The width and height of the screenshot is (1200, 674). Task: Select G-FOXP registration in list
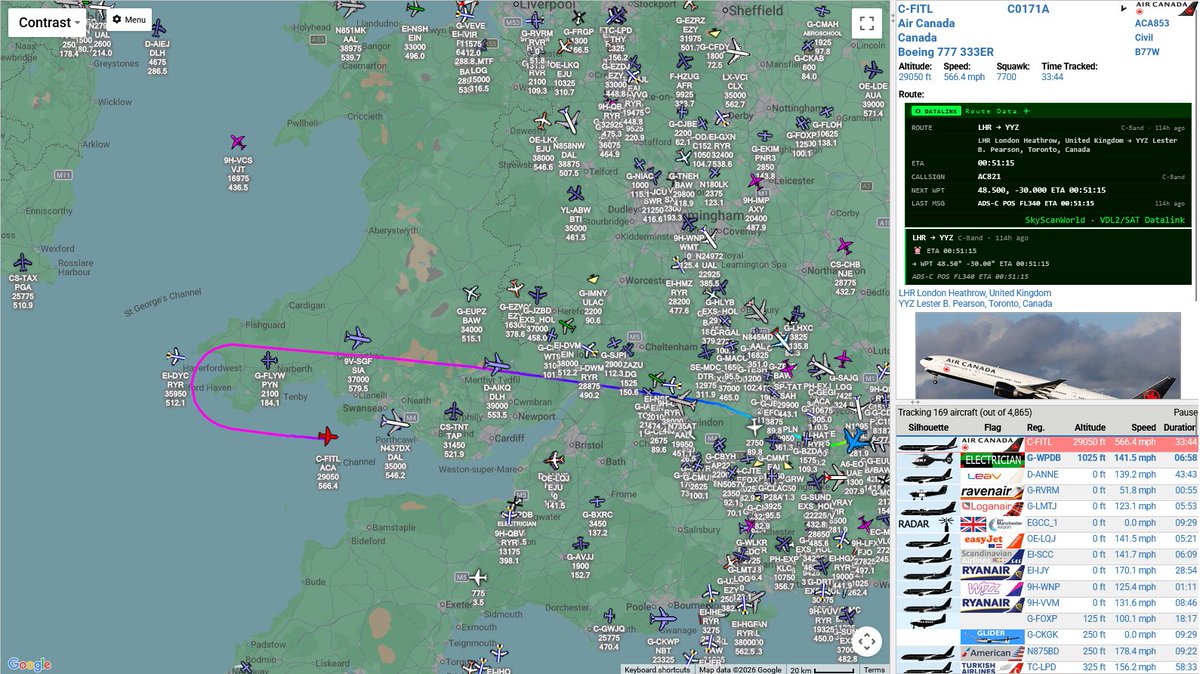(1043, 619)
